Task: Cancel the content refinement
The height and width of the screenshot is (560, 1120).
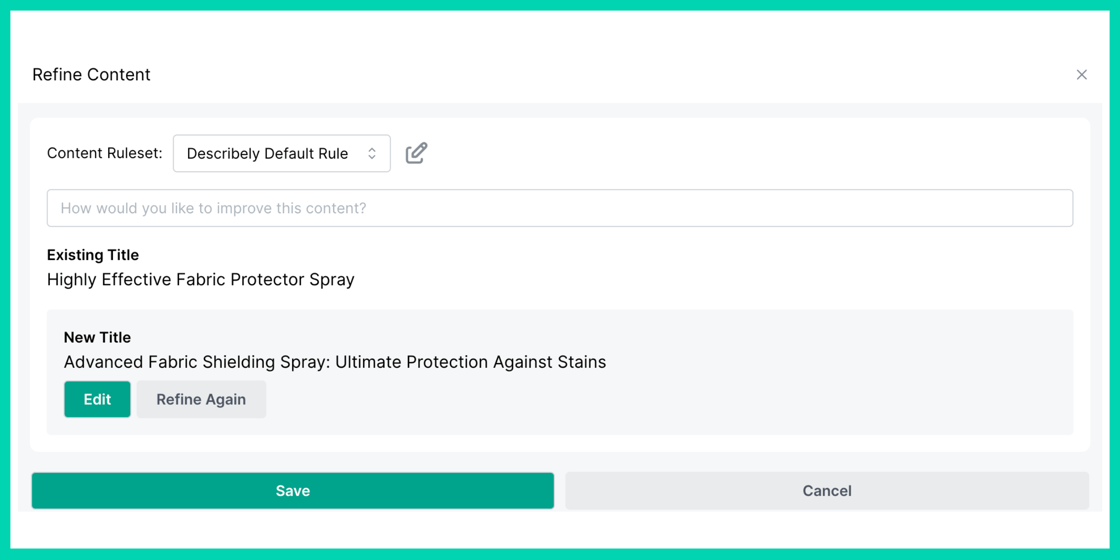Action: (826, 491)
